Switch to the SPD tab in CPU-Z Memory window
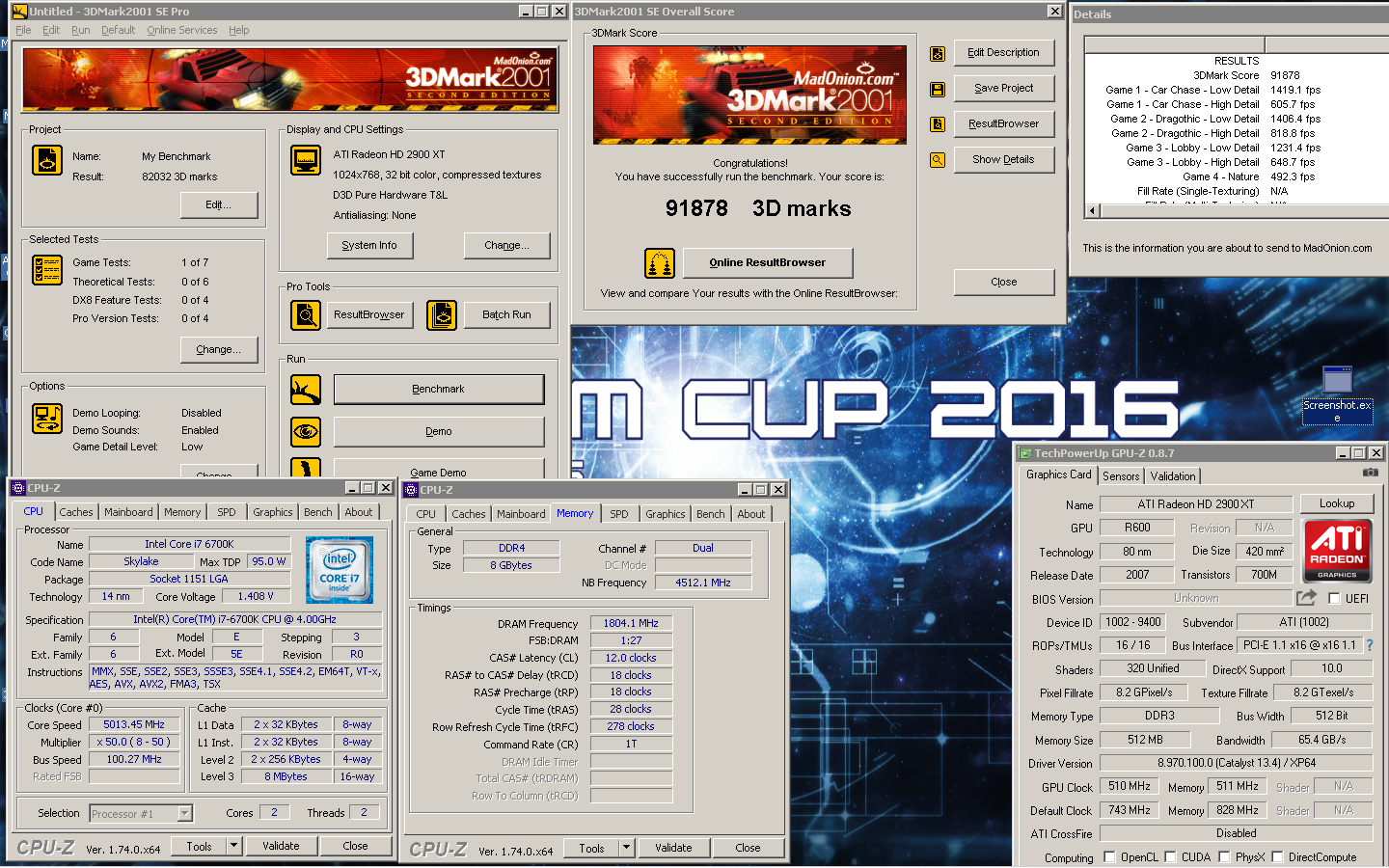 619,514
